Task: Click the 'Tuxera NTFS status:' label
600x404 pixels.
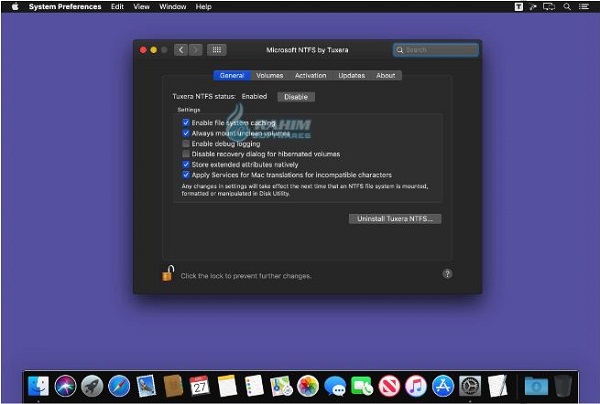Action: (204, 96)
